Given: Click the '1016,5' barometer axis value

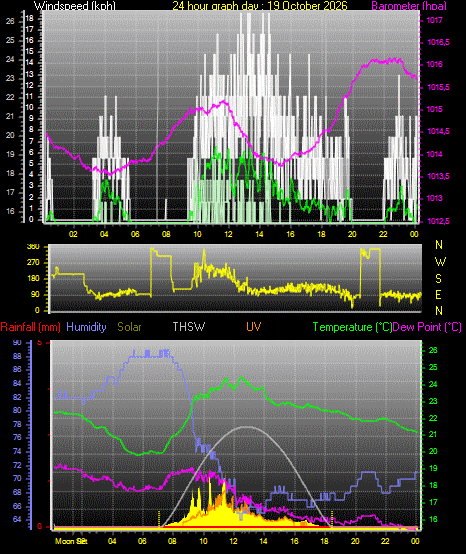Looking at the screenshot, I should 438,42.
